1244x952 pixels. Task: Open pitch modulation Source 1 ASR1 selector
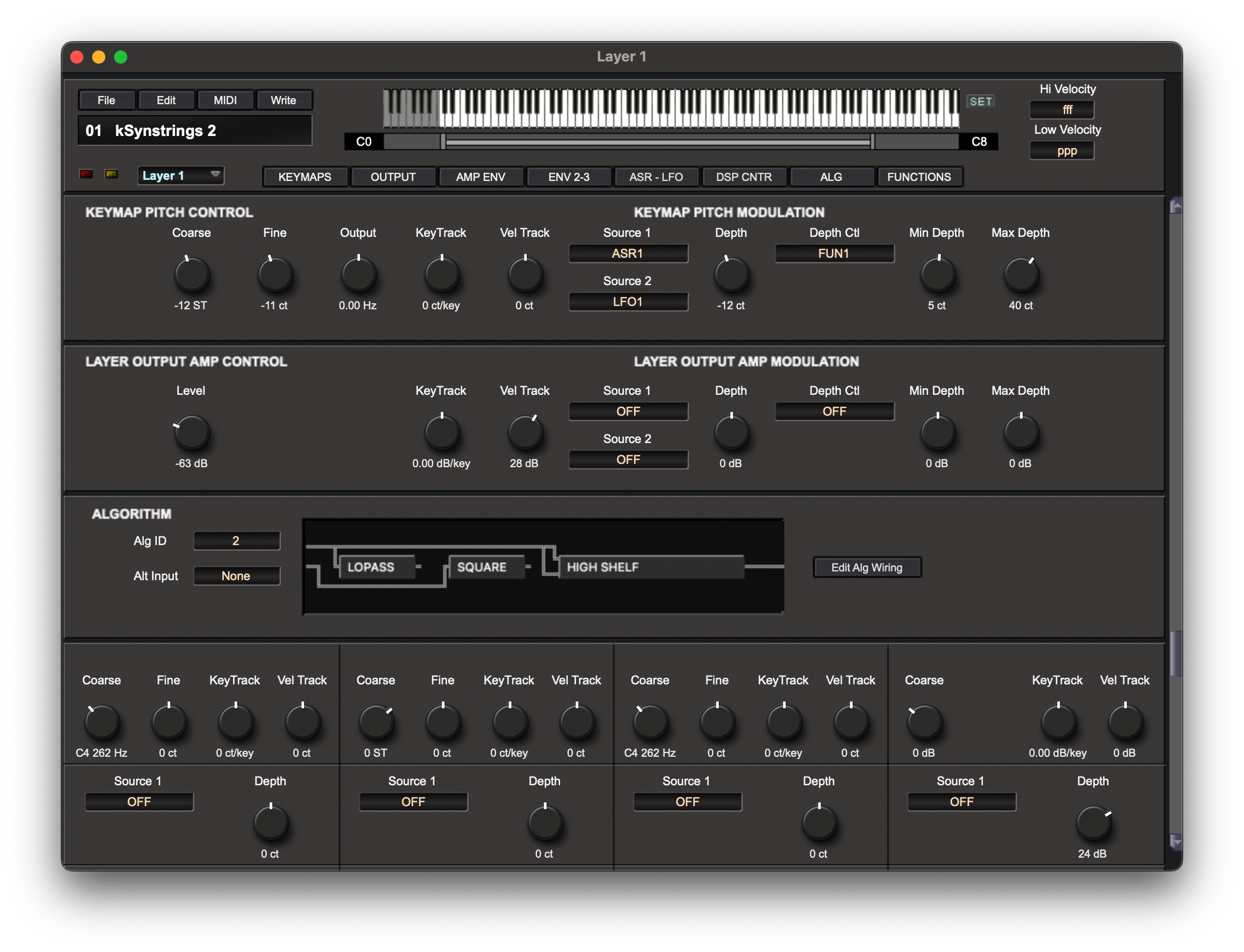click(628, 253)
